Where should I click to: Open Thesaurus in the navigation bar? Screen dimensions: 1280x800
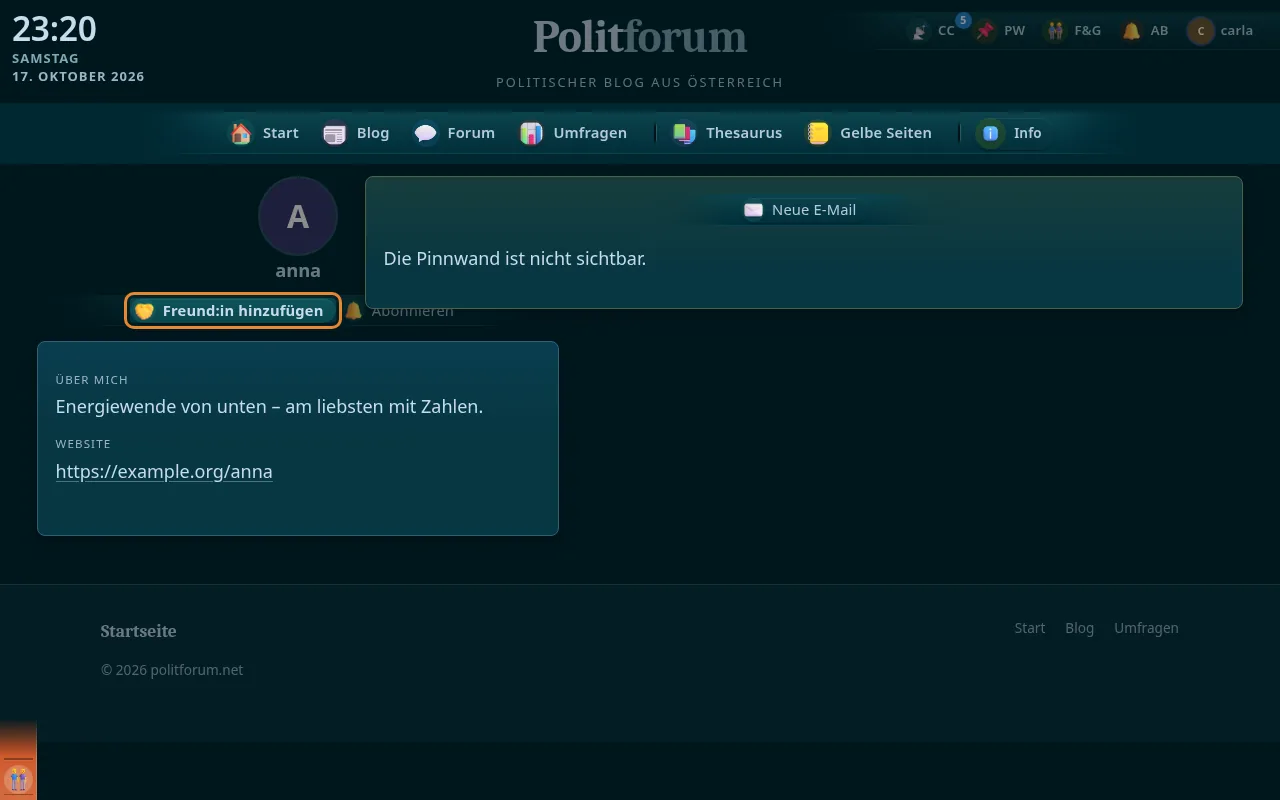pos(744,133)
